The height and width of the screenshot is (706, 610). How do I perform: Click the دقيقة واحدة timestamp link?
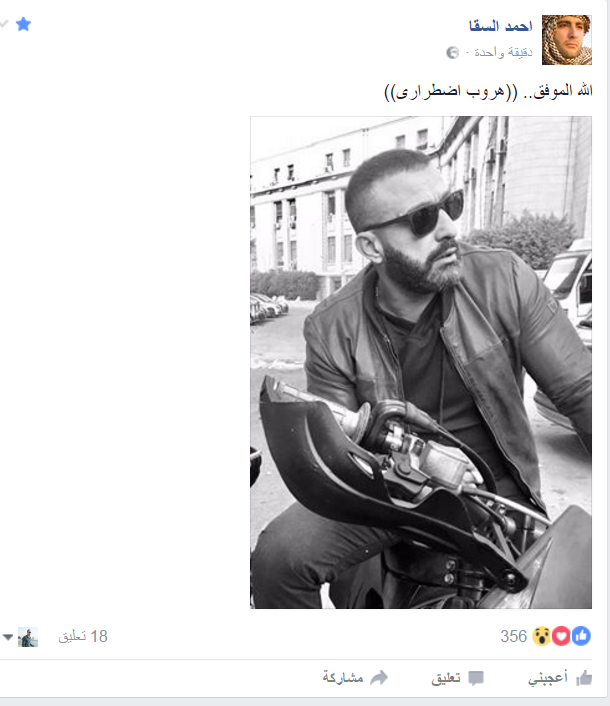tap(503, 53)
